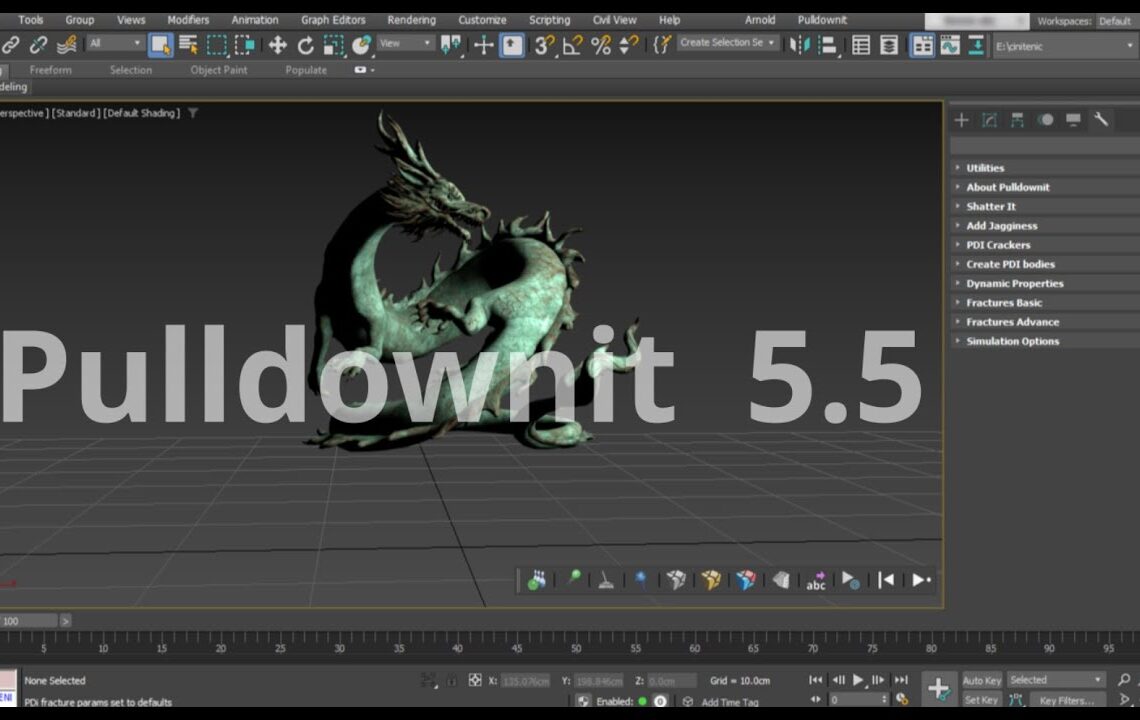Click the Key Filters button

[x=1069, y=701]
